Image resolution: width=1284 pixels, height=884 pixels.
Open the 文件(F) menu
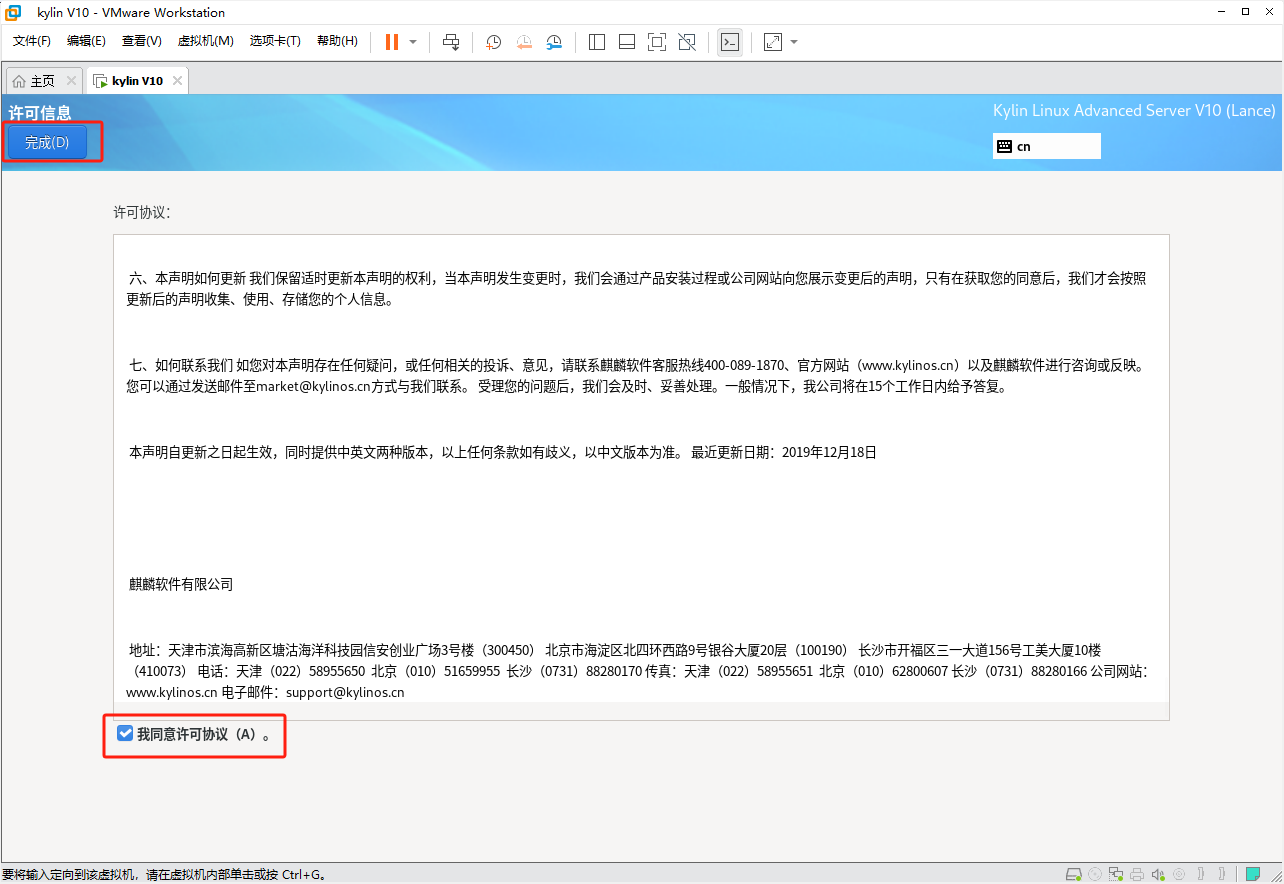pos(32,41)
